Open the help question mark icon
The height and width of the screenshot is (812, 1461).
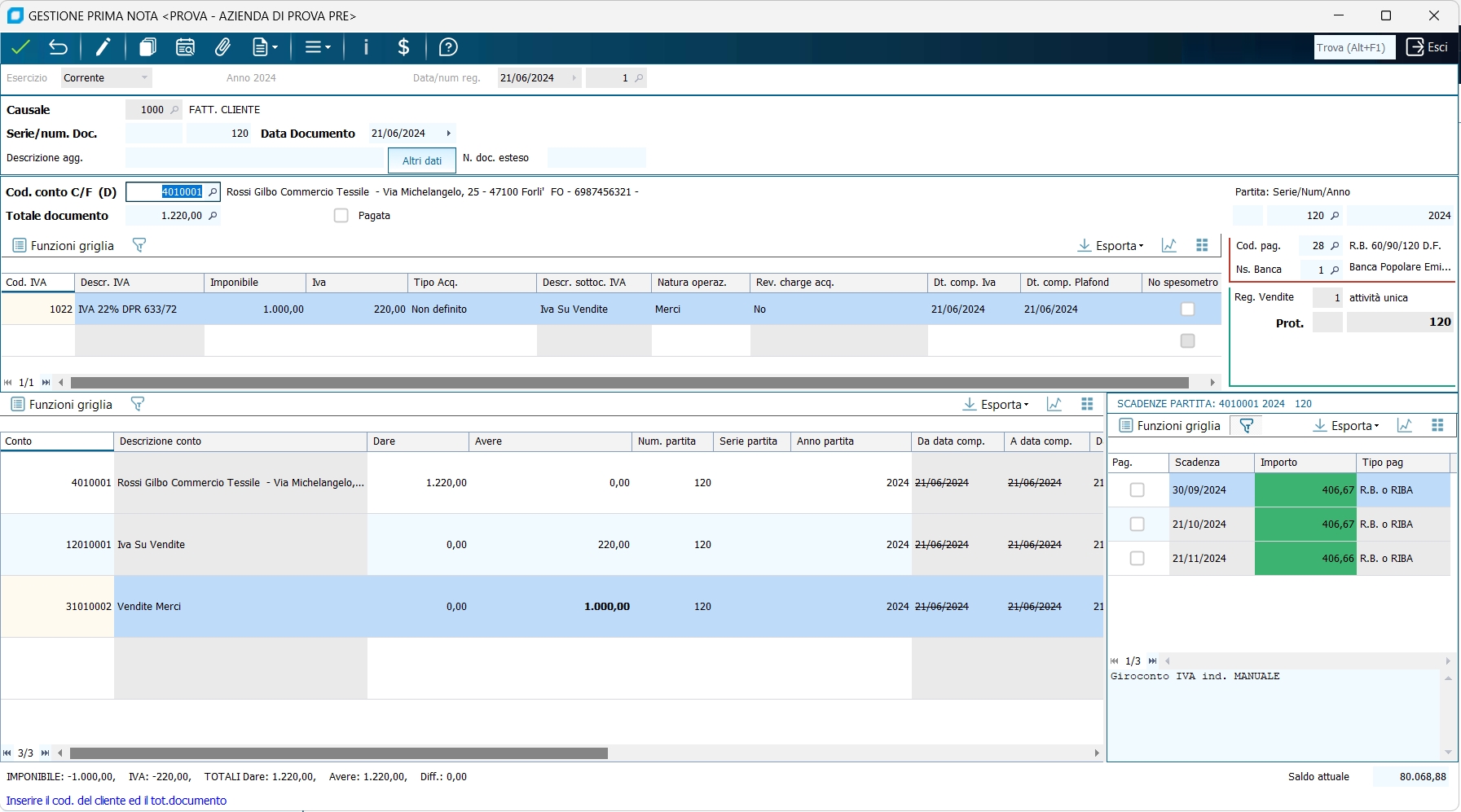[448, 47]
